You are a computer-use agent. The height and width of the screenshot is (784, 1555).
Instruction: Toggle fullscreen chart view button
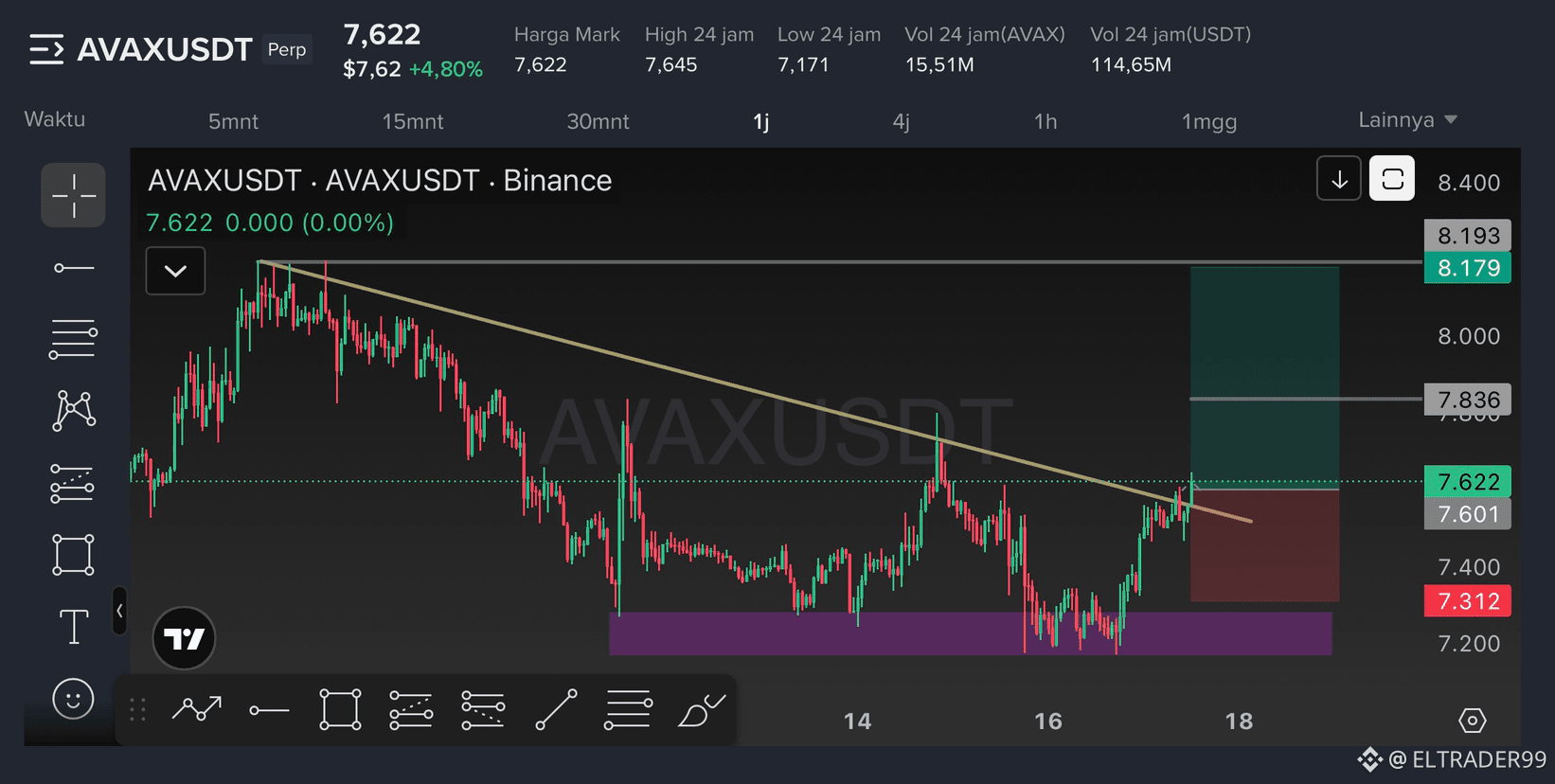(1392, 179)
